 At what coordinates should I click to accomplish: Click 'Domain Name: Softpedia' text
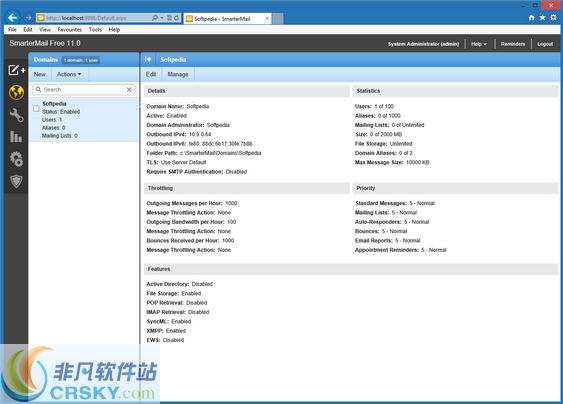(x=178, y=106)
